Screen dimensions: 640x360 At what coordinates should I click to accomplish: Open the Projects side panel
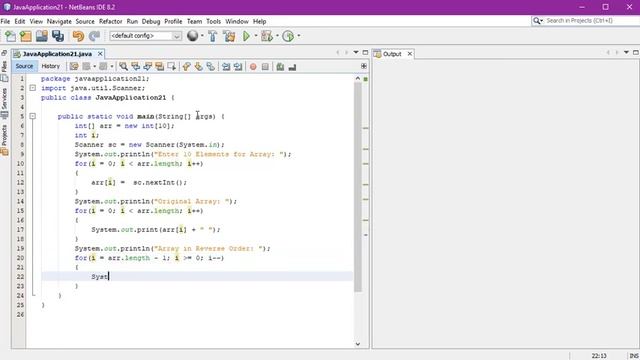pyautogui.click(x=4, y=140)
